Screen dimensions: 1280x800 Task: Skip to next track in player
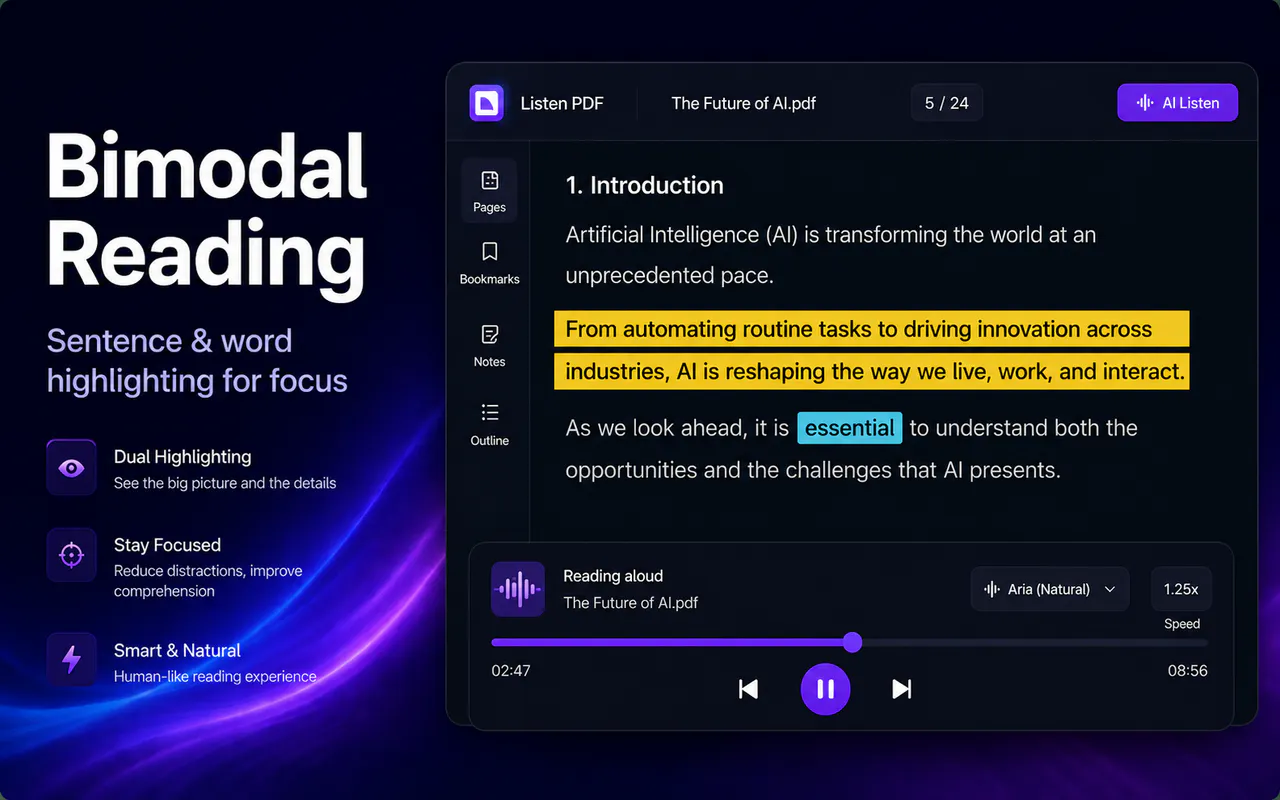(902, 689)
